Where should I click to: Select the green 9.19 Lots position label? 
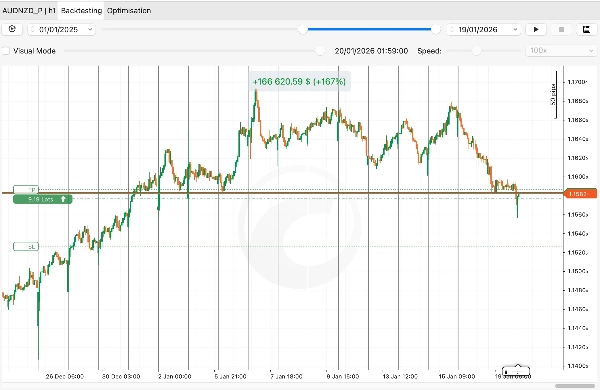click(42, 199)
